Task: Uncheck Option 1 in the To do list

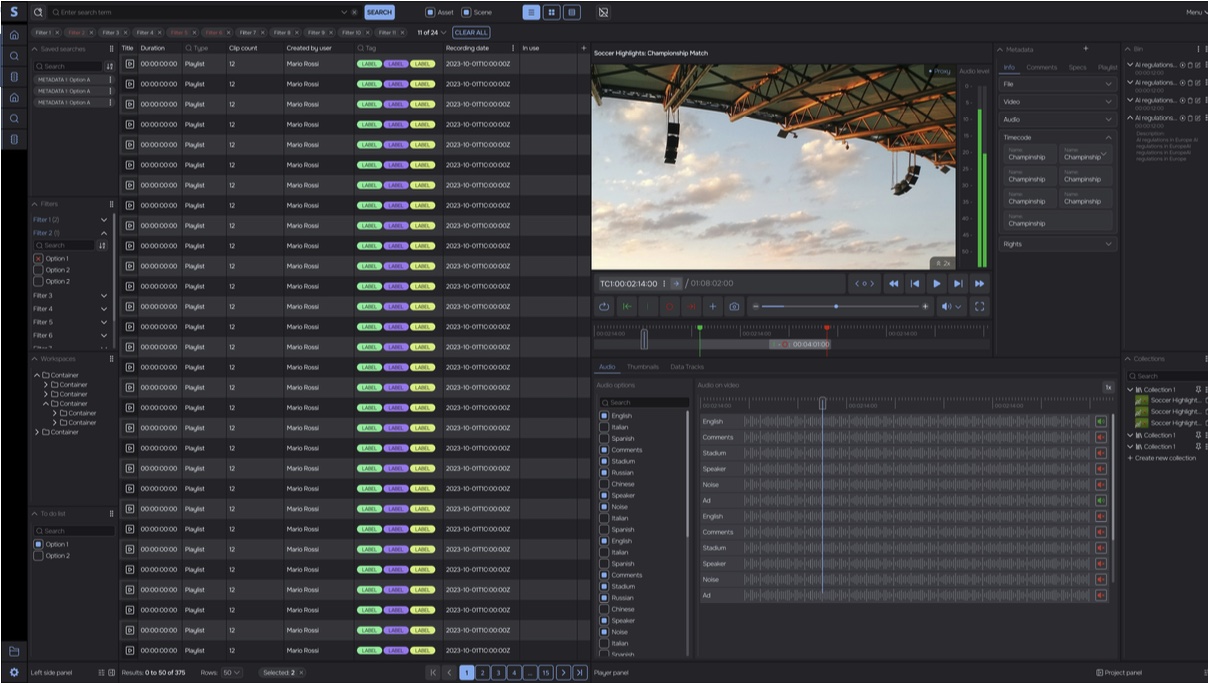Action: 39,544
